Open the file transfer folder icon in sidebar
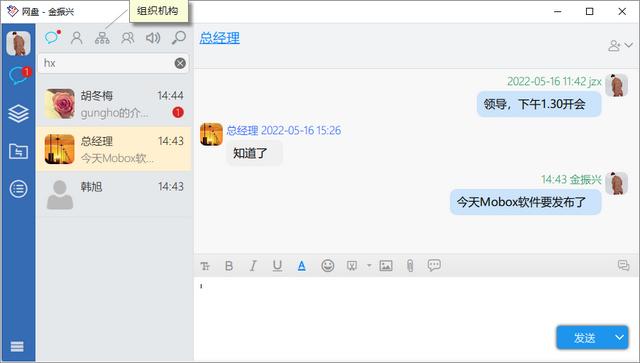The height and width of the screenshot is (363, 640). click(x=18, y=151)
